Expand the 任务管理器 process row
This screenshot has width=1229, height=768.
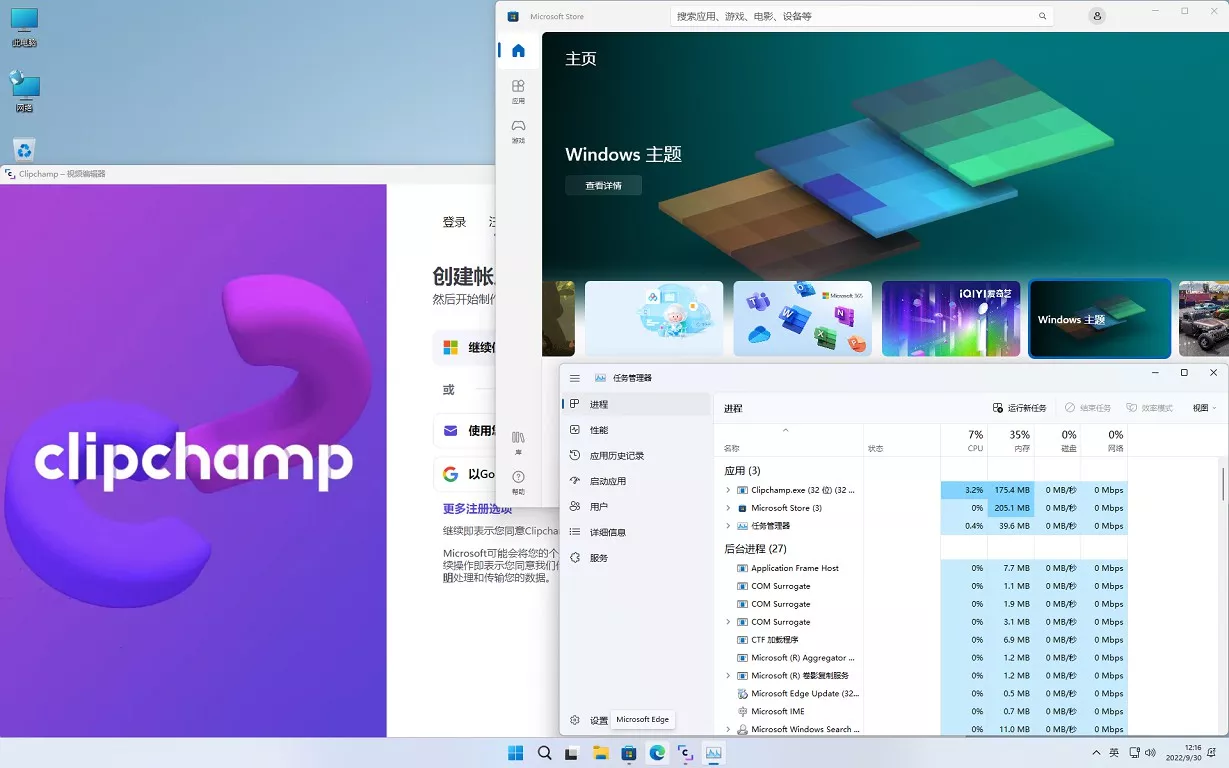[x=728, y=526]
